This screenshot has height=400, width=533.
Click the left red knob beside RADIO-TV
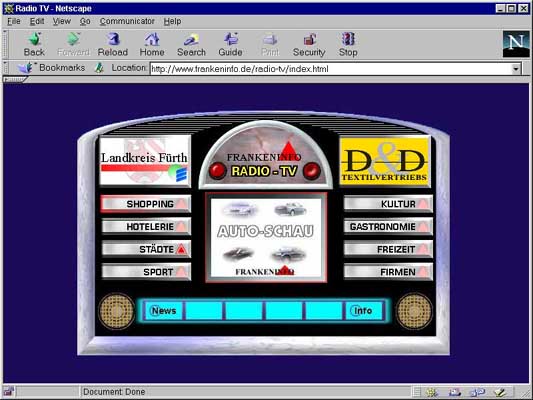point(218,171)
